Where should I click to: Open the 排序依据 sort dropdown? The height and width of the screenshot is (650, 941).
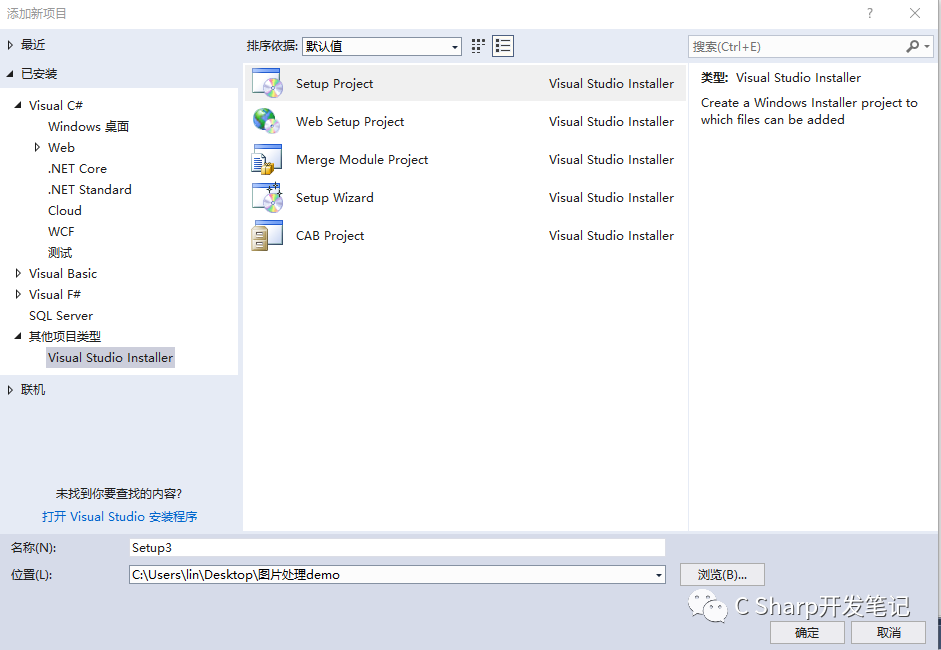click(x=382, y=46)
